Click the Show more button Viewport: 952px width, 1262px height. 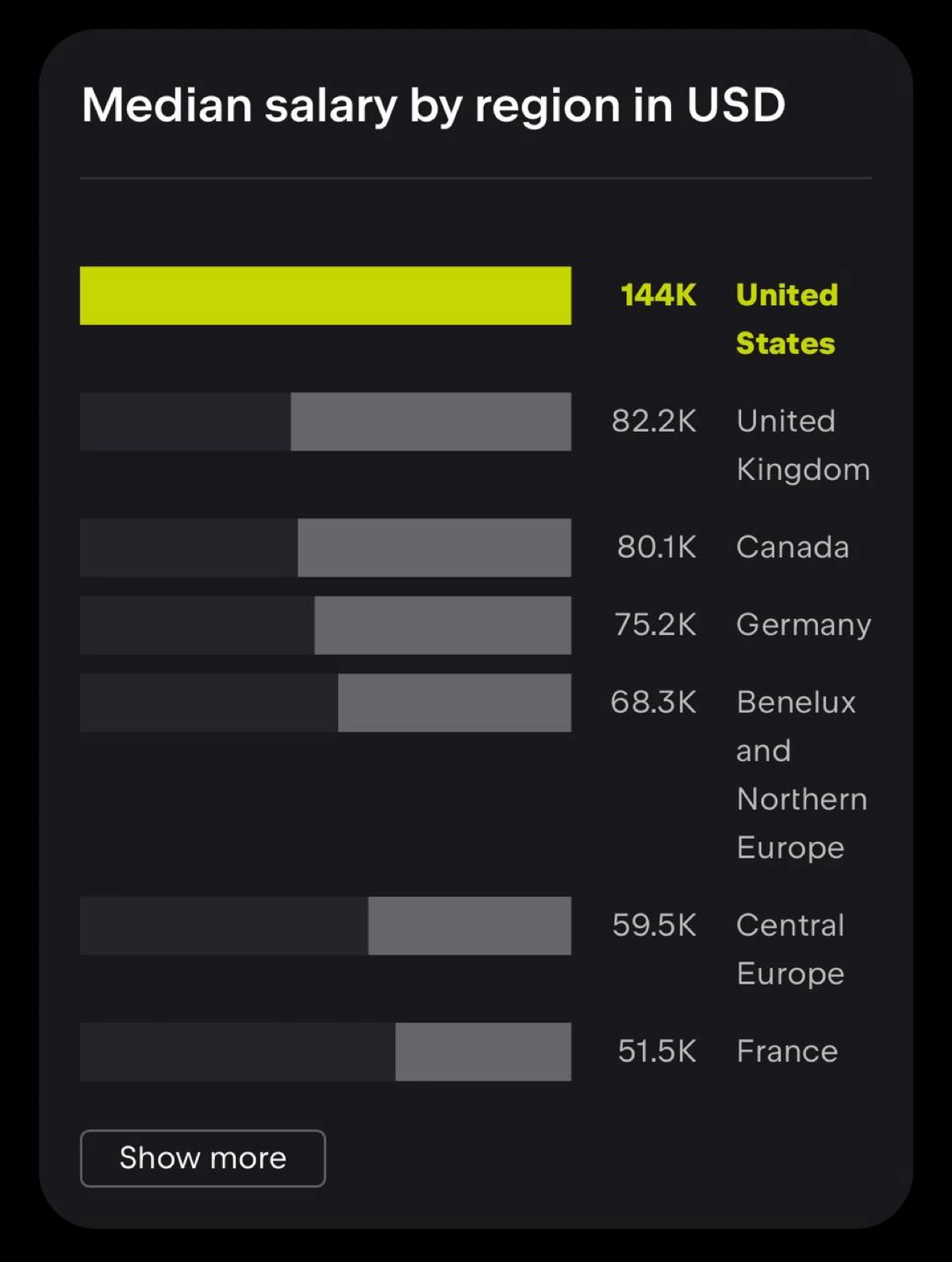202,1158
